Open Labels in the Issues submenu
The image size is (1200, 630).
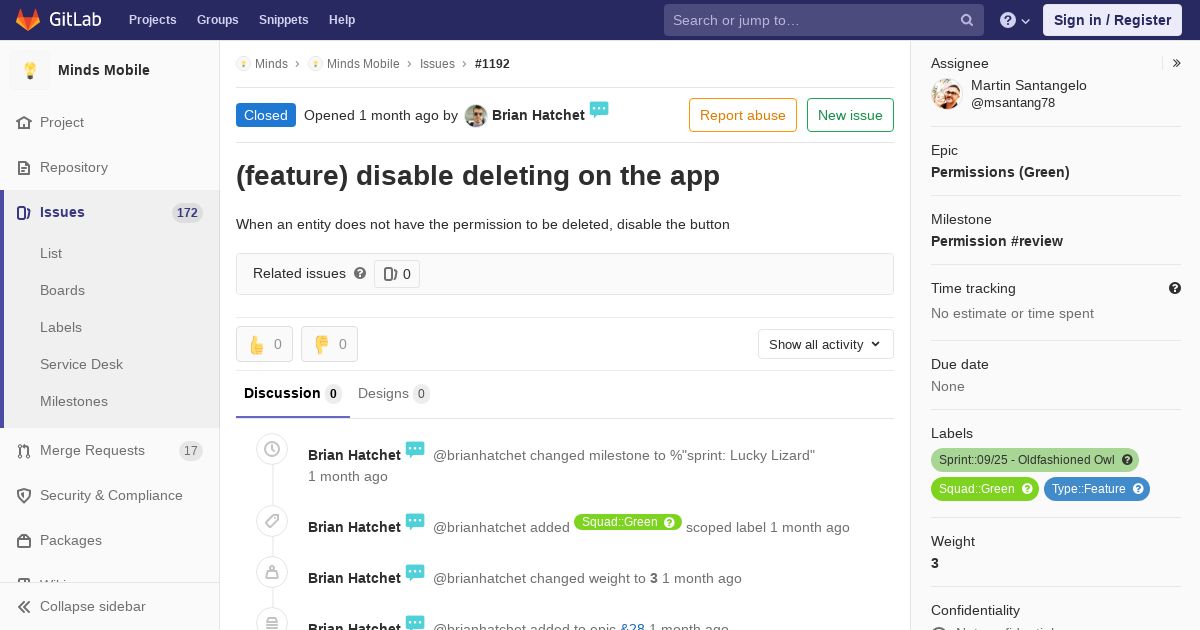coord(61,327)
